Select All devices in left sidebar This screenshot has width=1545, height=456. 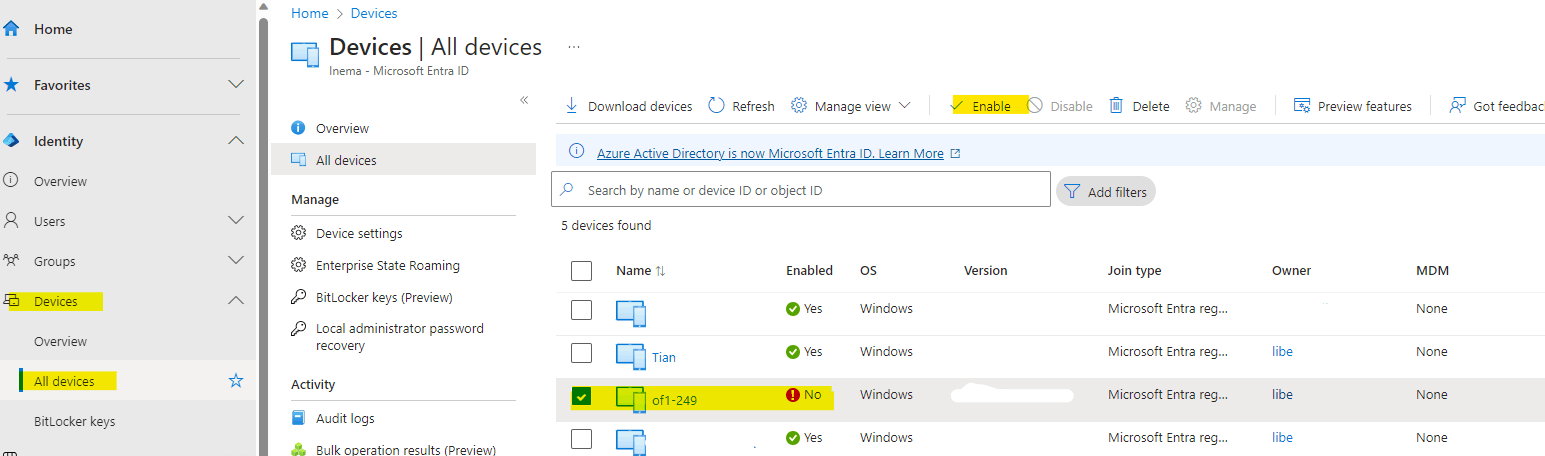(x=64, y=381)
